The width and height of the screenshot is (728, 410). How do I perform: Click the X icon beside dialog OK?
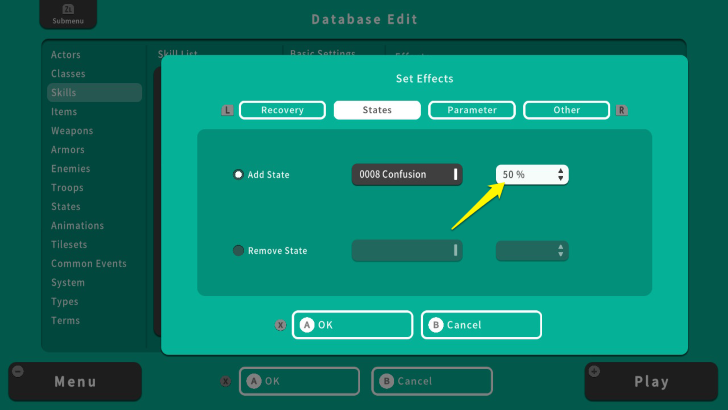point(280,325)
